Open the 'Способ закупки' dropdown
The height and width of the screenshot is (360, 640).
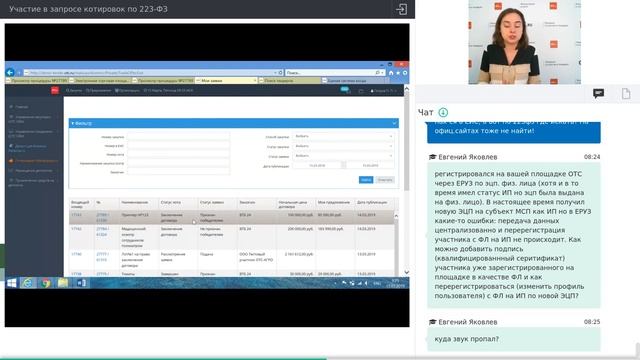point(343,136)
